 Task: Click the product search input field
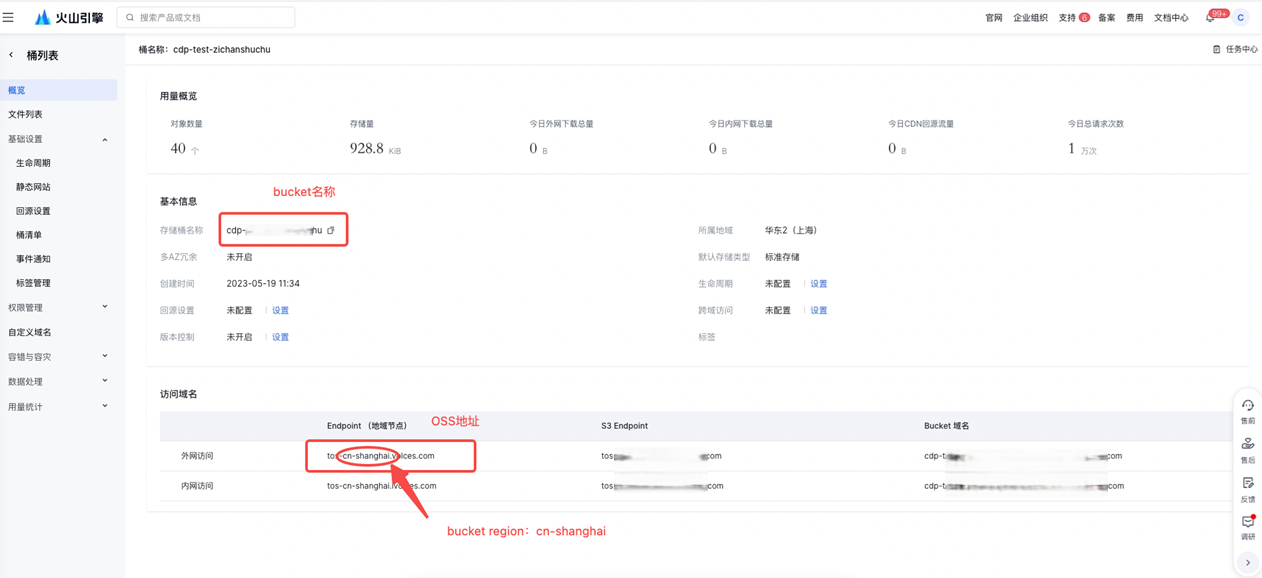pyautogui.click(x=212, y=17)
